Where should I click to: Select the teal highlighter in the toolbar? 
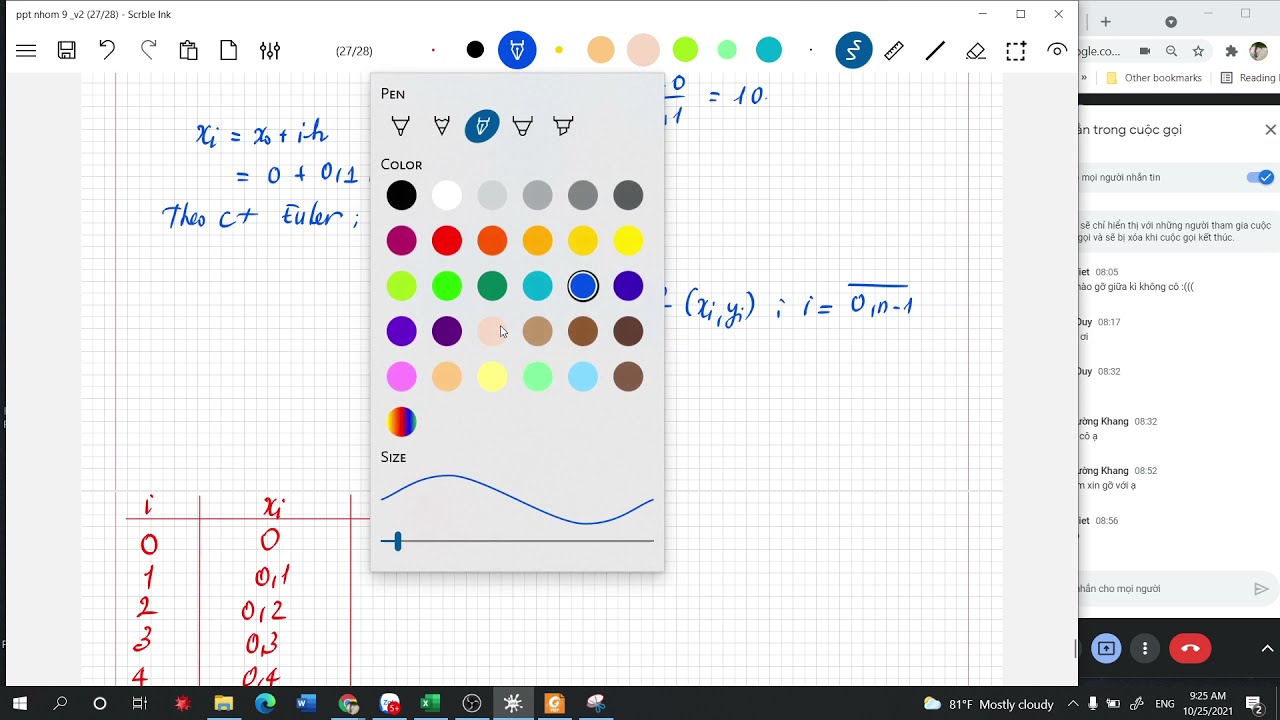coord(769,50)
